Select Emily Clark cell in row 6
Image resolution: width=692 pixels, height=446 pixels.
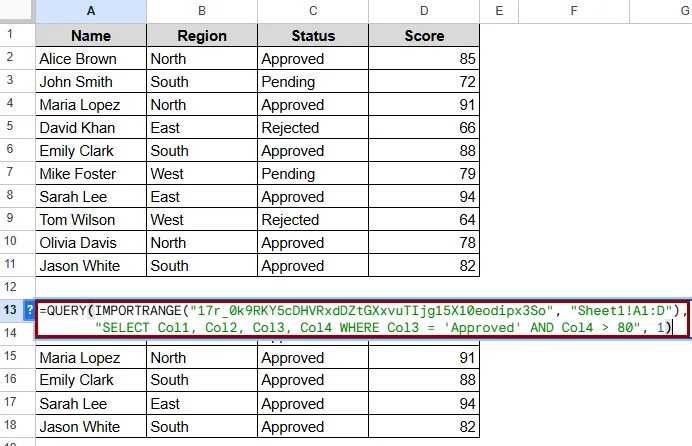tap(91, 150)
